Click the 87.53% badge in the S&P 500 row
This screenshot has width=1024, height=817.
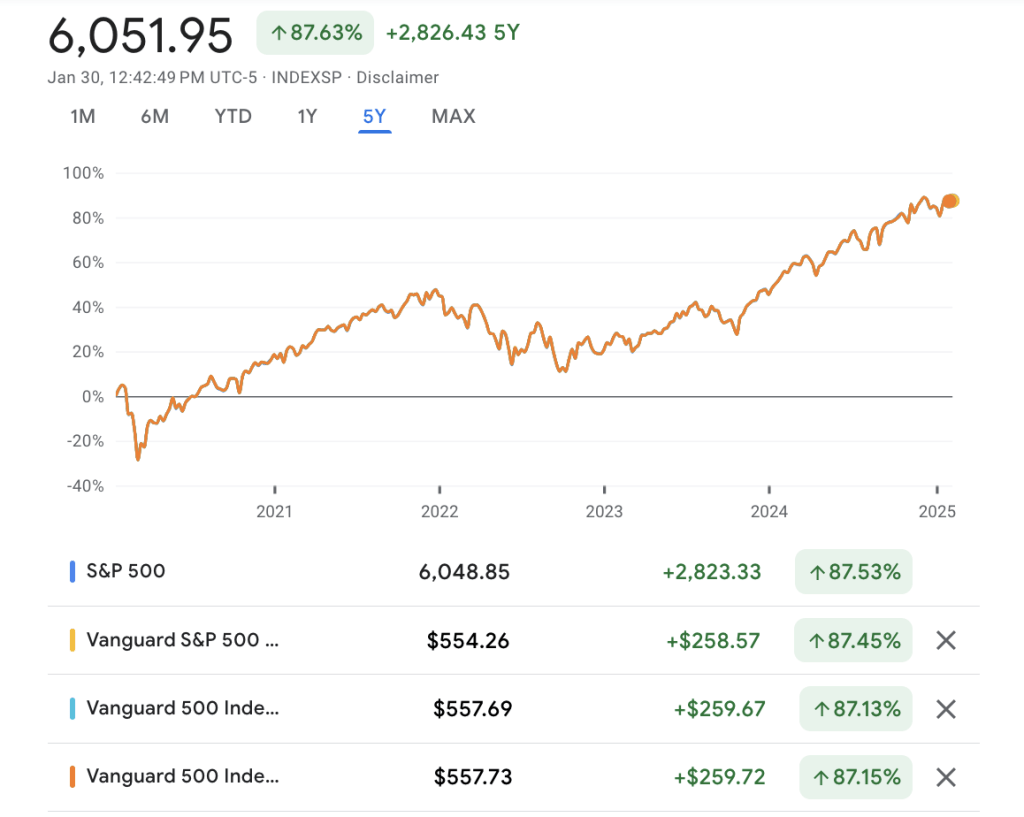[x=853, y=572]
